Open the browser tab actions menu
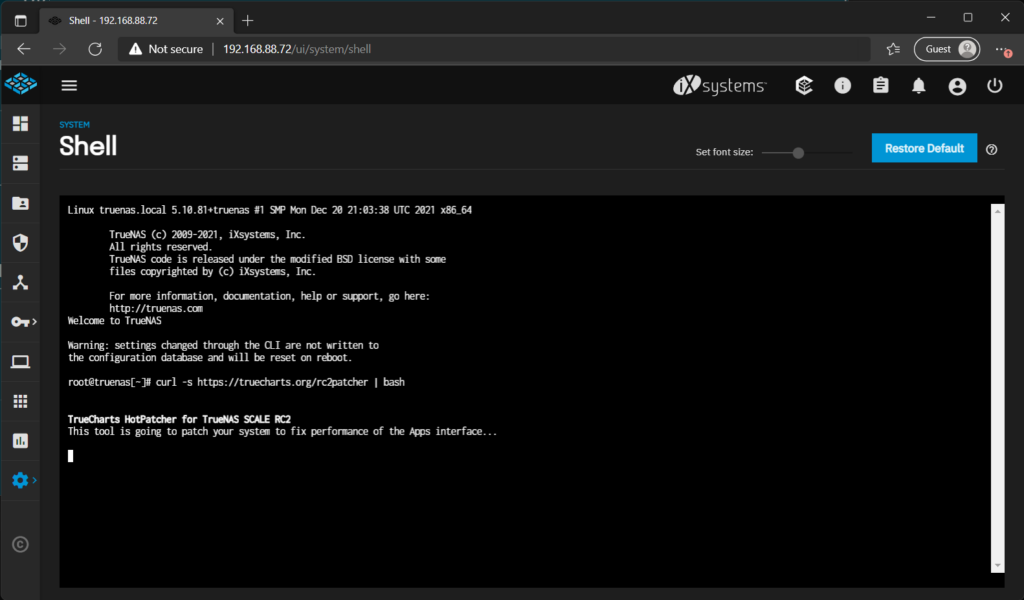The height and width of the screenshot is (600, 1024). pyautogui.click(x=20, y=21)
